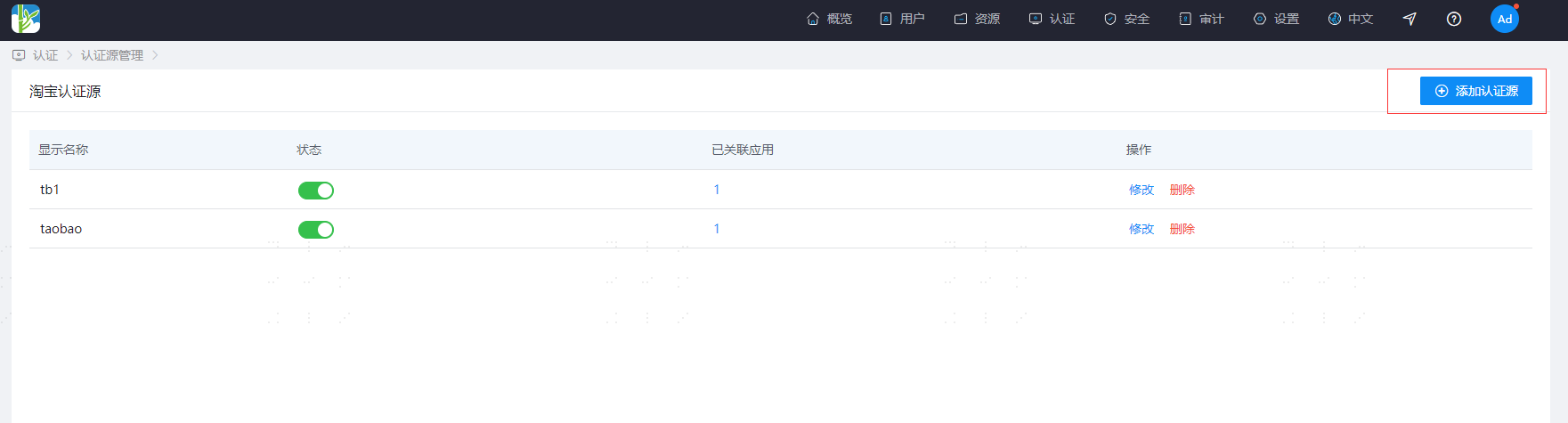Go to the 用户 menu
The image size is (1568, 423).
902,19
